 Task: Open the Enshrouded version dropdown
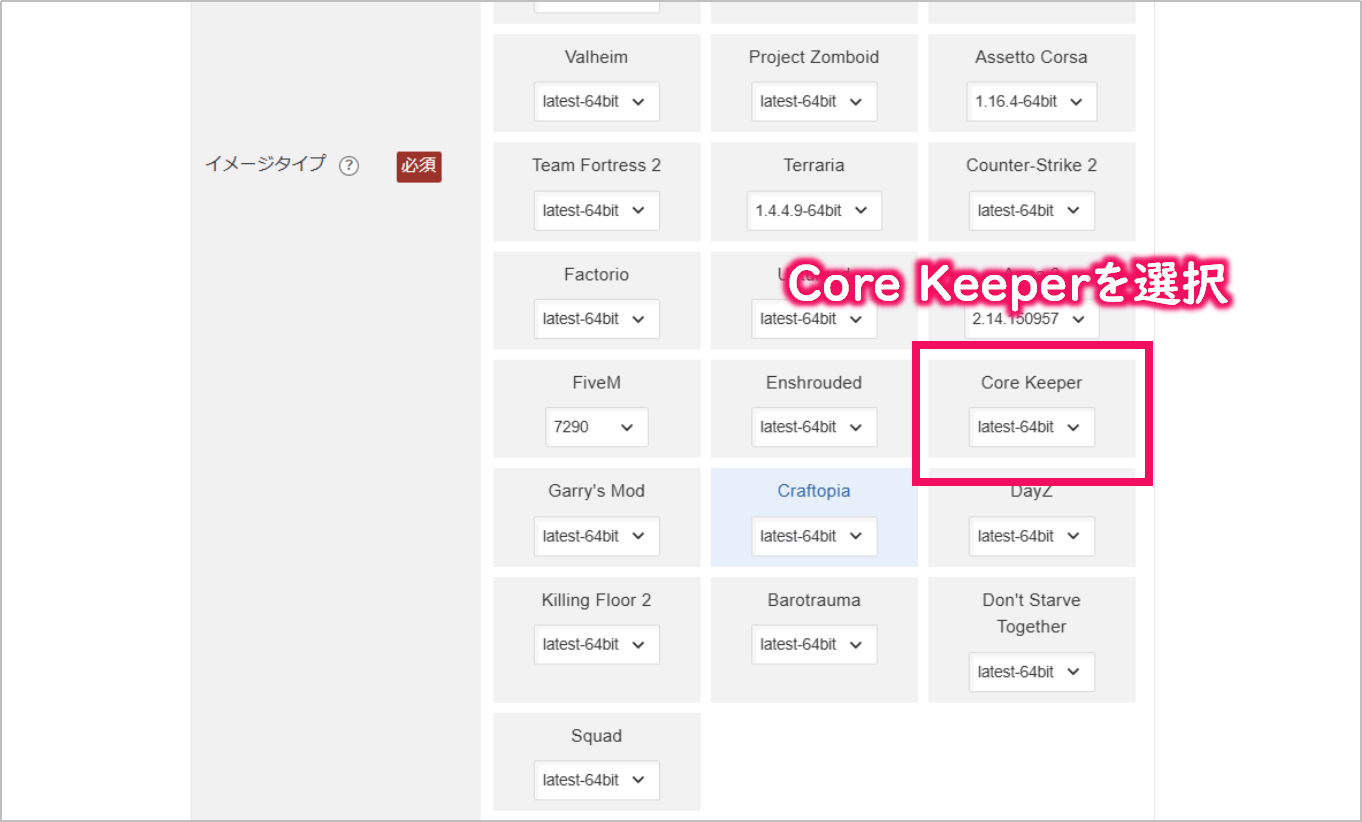click(814, 427)
